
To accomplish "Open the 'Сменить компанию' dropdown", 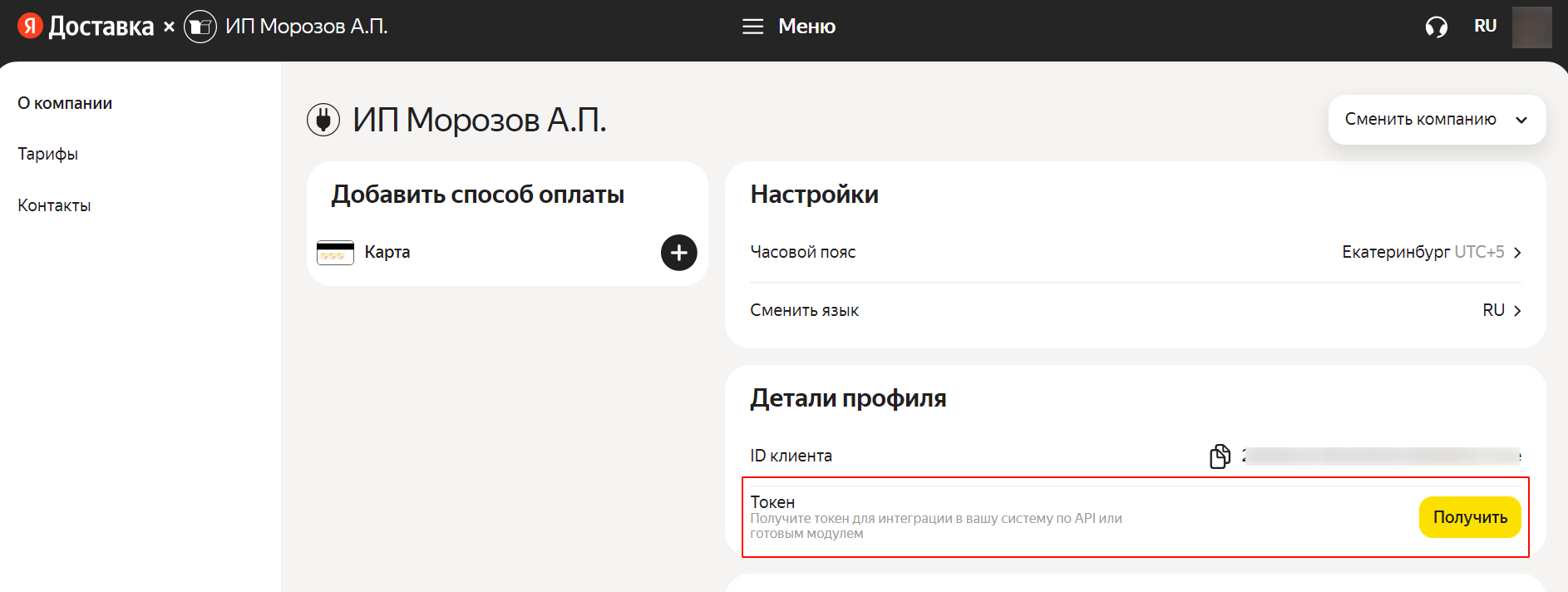I will click(x=1437, y=120).
